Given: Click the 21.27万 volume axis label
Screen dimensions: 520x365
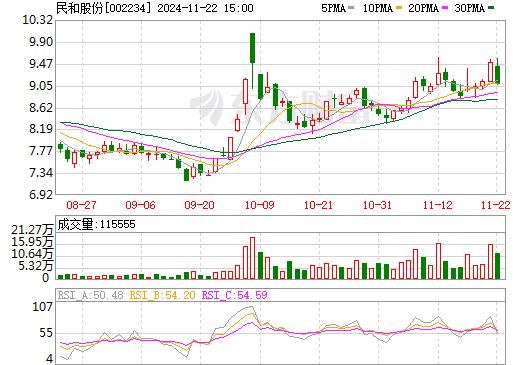Looking at the screenshot, I should (32, 230).
